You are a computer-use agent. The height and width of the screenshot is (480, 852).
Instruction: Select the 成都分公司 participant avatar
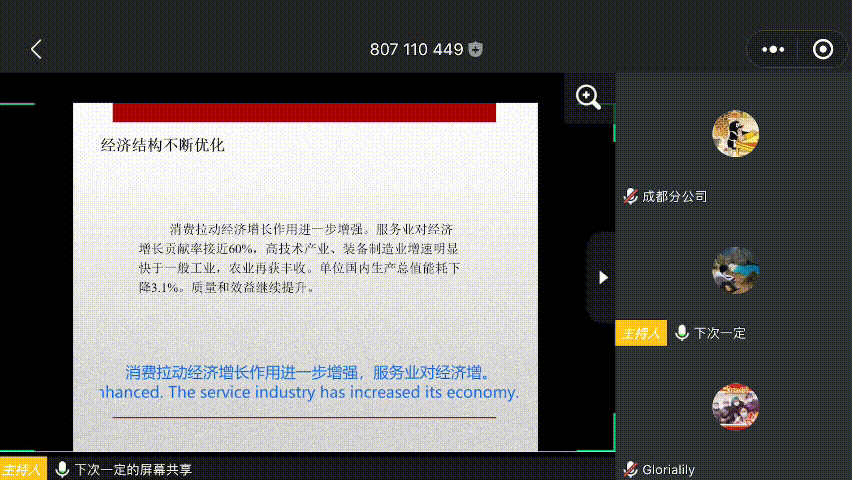pos(735,134)
